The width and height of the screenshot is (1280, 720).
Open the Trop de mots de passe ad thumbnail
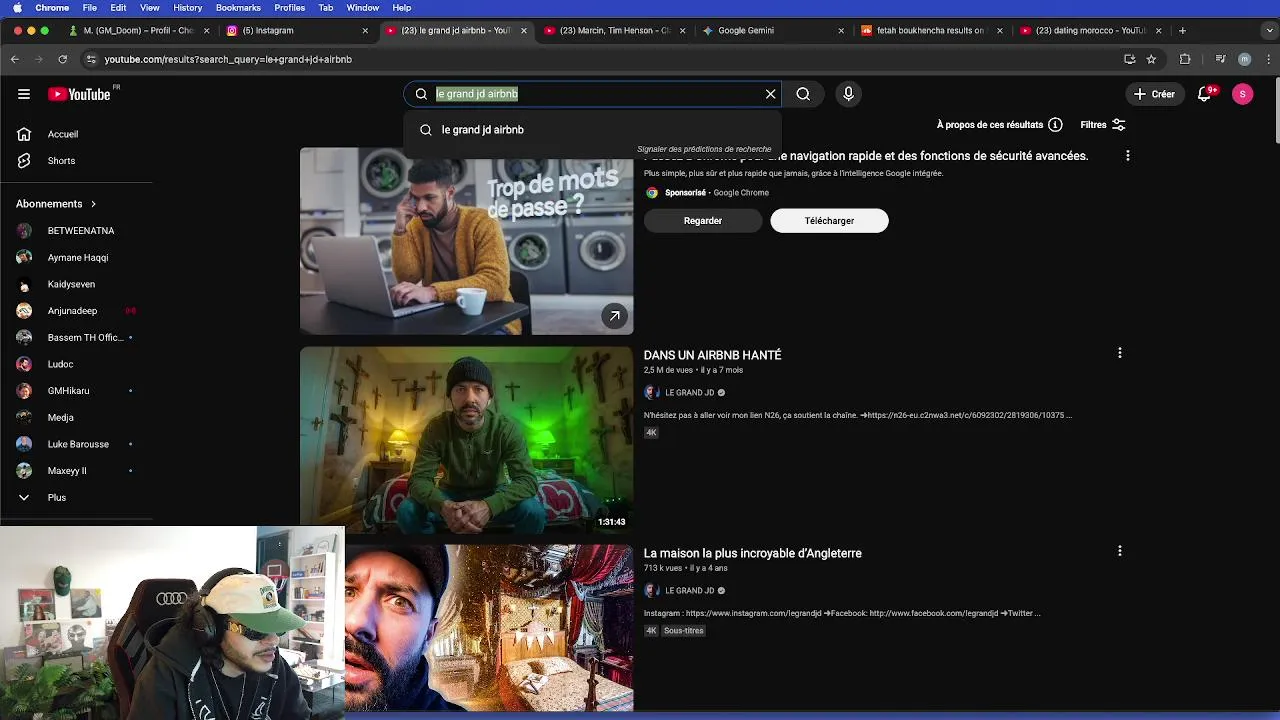click(x=466, y=241)
